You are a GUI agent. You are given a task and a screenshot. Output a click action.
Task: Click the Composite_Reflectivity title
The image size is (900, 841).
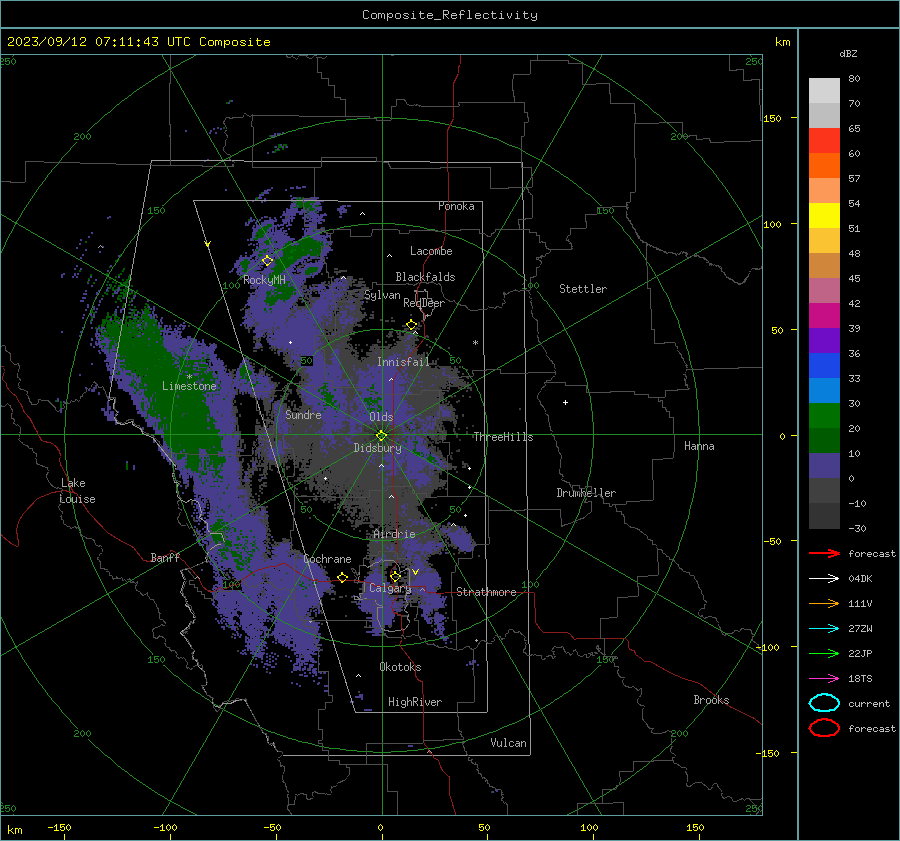coord(450,15)
